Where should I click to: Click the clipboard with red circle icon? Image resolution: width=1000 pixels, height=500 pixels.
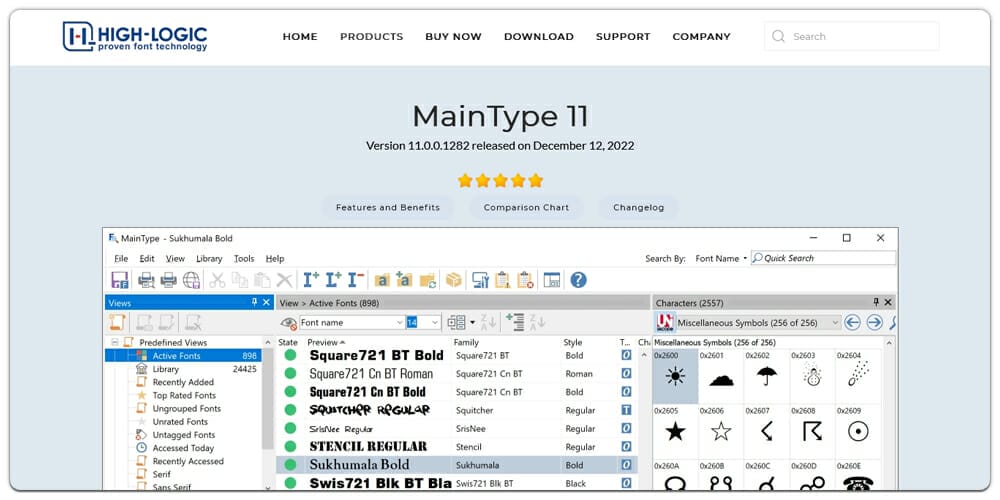(x=525, y=280)
